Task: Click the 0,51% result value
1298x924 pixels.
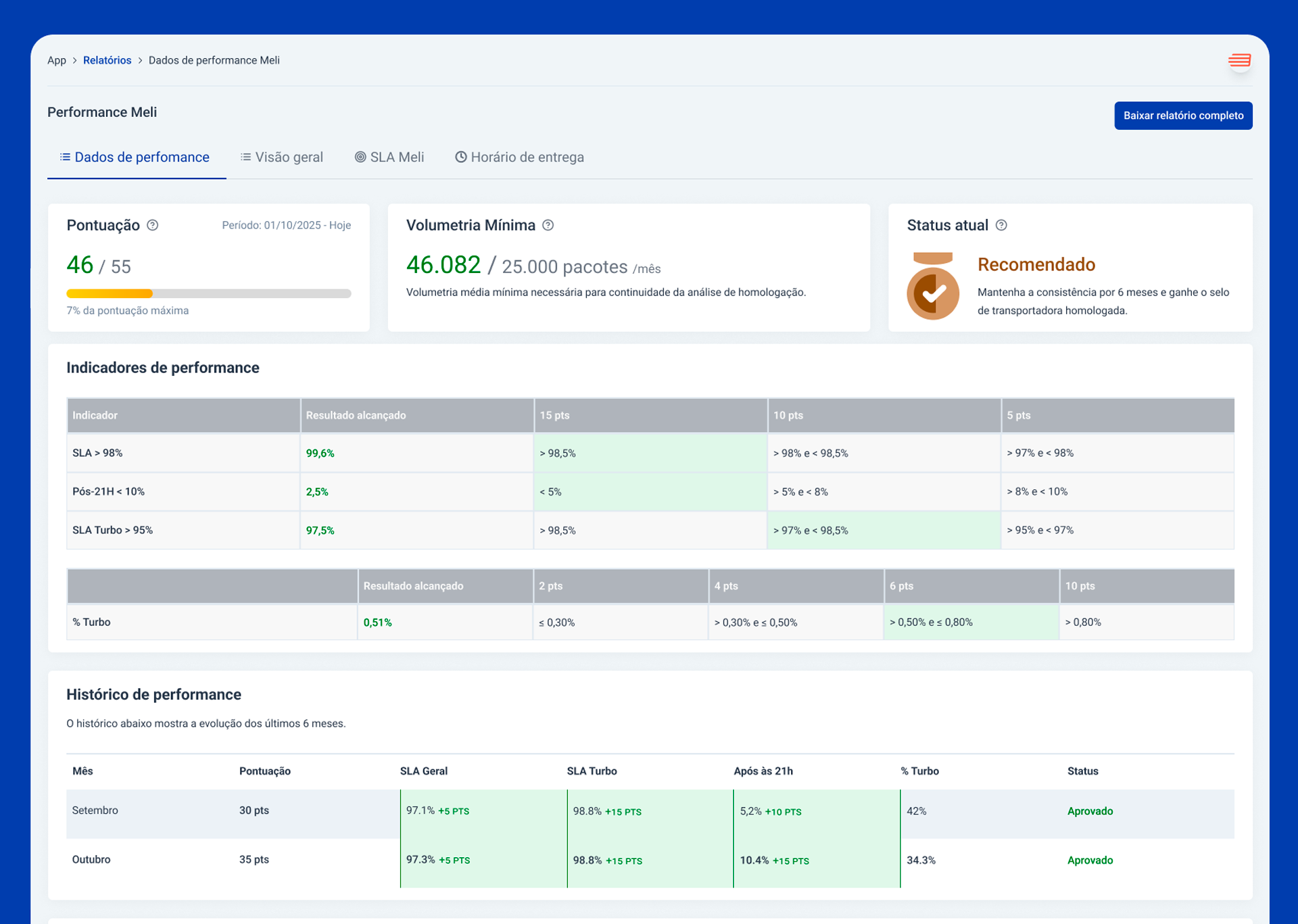Action: [378, 622]
